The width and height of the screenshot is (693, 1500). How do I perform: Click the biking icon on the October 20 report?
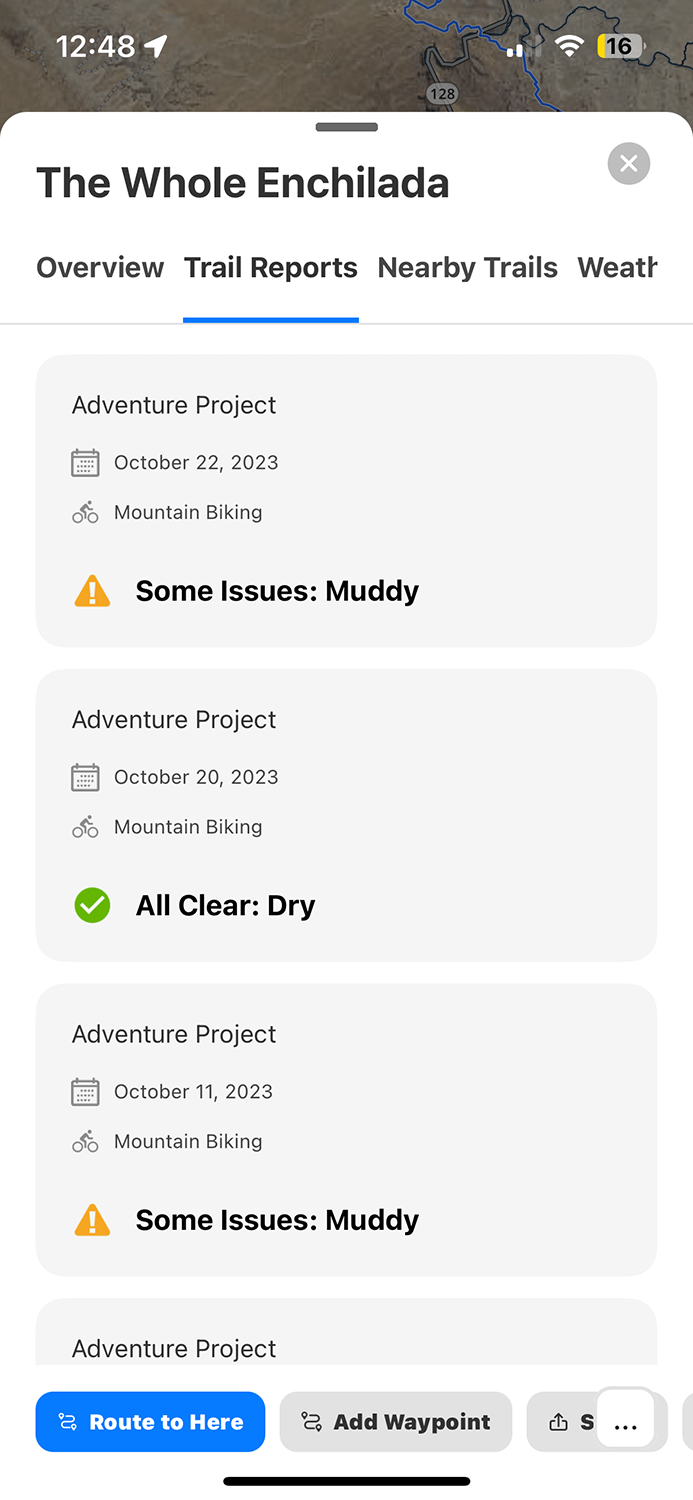[85, 826]
